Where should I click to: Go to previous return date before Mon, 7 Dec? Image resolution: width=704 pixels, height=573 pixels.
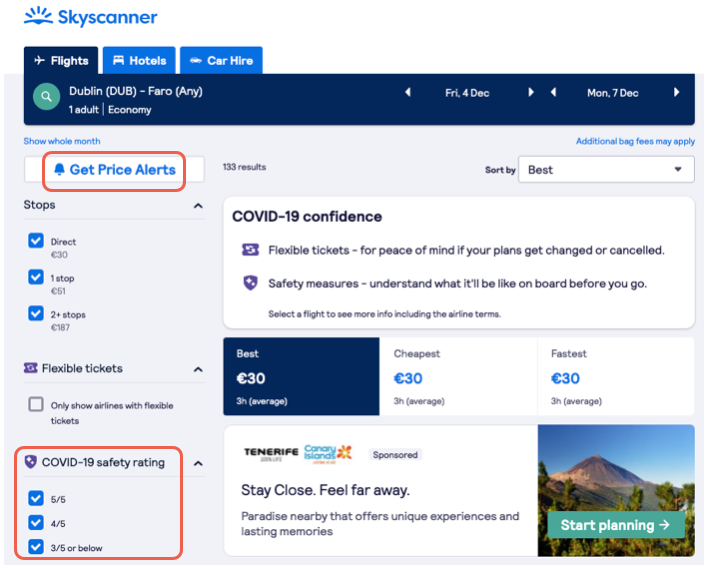pos(553,93)
